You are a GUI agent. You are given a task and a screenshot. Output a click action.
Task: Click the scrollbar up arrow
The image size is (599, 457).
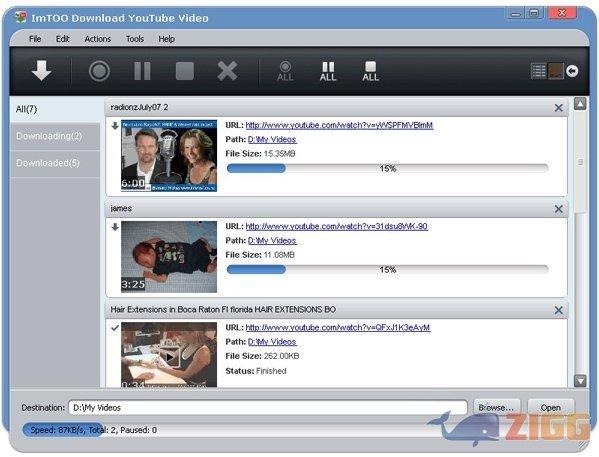click(x=580, y=104)
